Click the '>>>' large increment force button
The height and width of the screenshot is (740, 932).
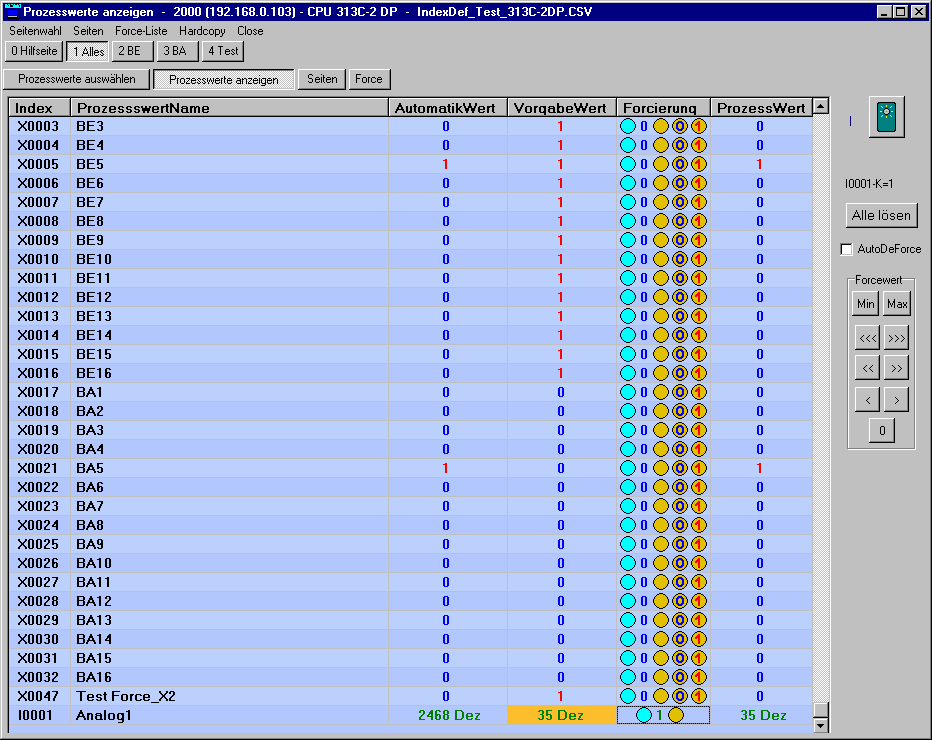897,338
